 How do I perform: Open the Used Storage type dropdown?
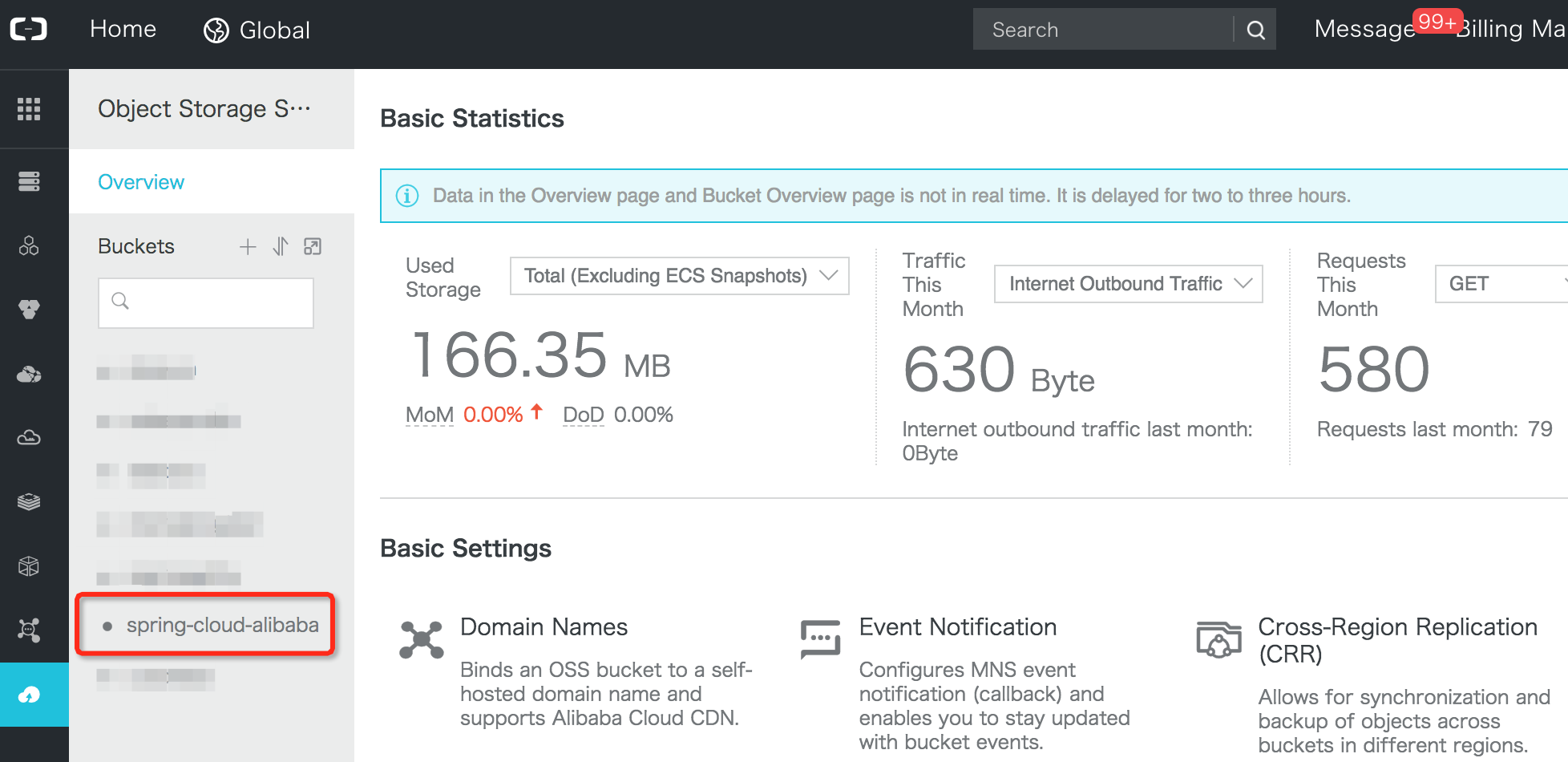[680, 276]
